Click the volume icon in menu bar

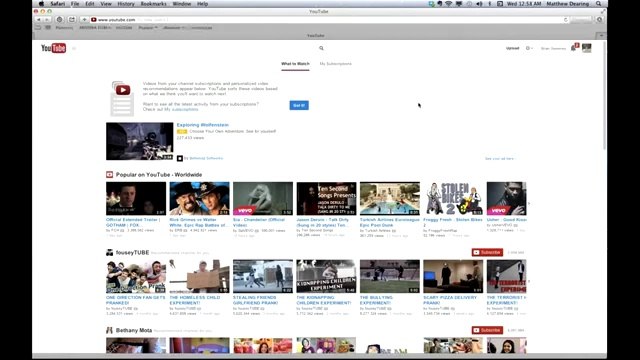coord(479,4)
